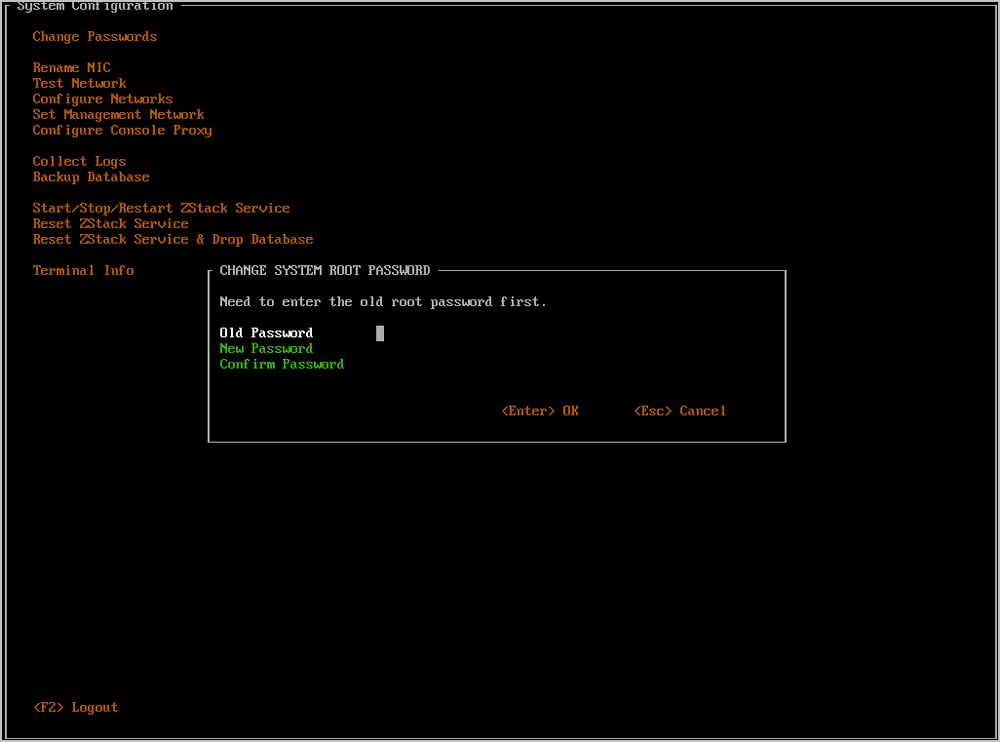Open the Terminal Info menu item
The width and height of the screenshot is (1000, 742).
click(x=83, y=271)
